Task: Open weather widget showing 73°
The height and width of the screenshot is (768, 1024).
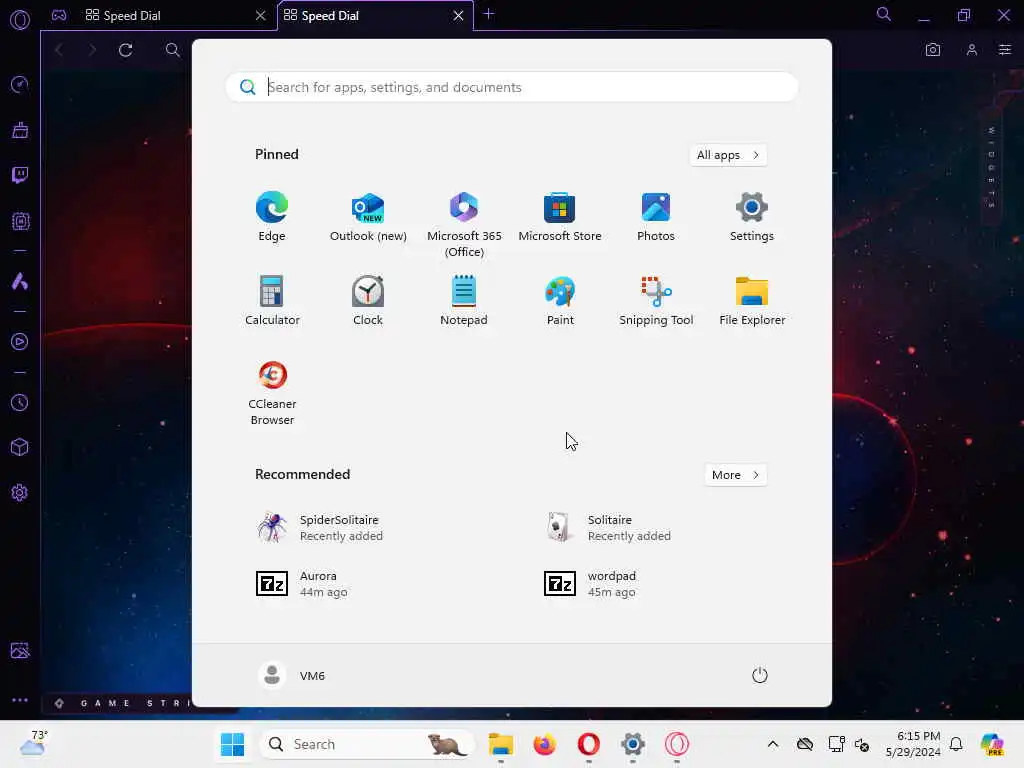Action: (33, 743)
